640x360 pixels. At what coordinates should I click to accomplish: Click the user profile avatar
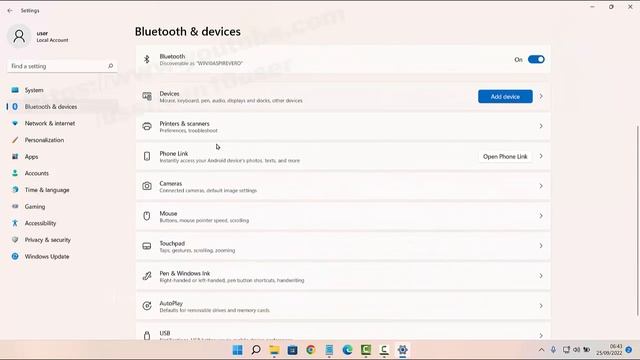(x=19, y=36)
